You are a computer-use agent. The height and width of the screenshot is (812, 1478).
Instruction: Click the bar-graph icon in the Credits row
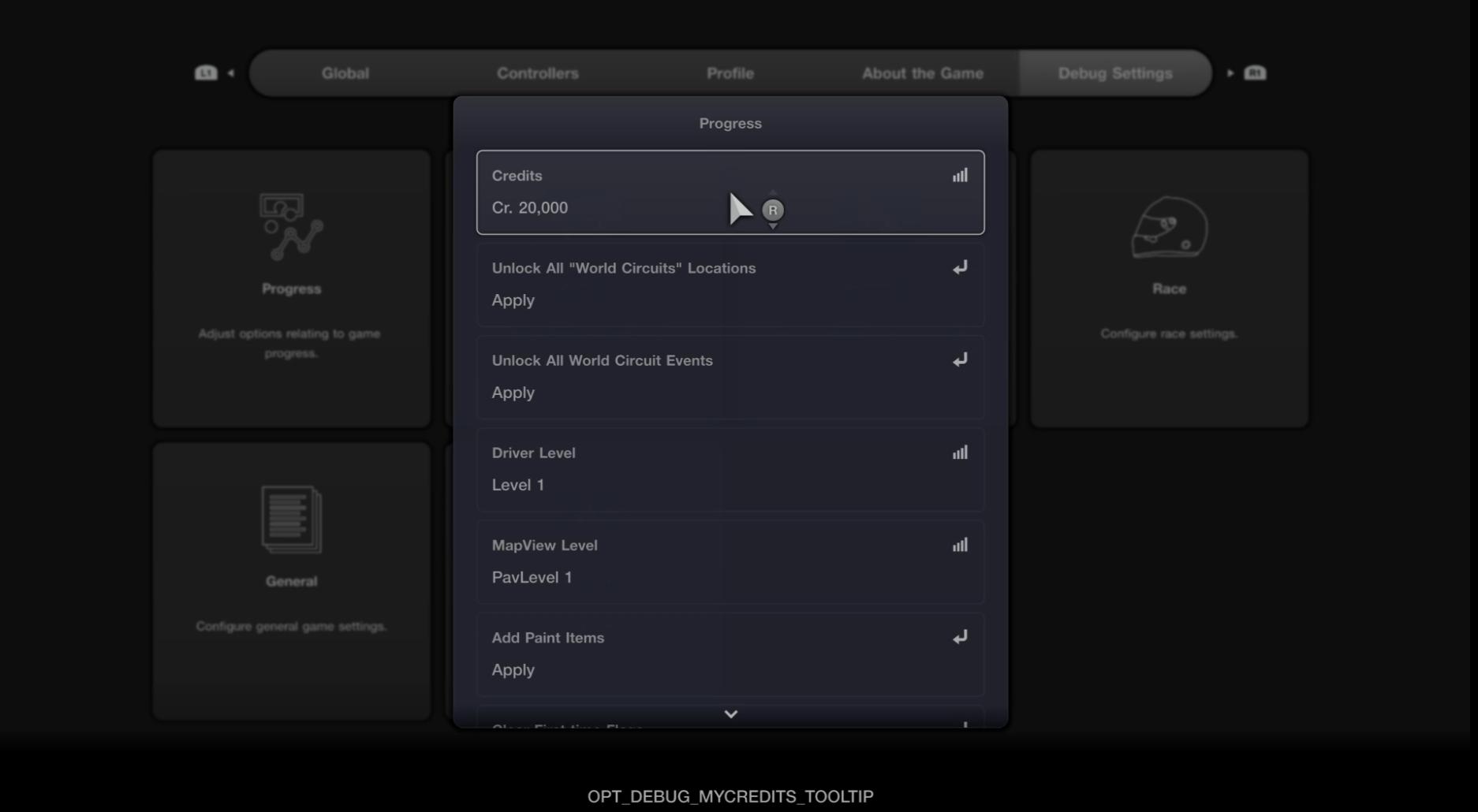click(x=960, y=176)
